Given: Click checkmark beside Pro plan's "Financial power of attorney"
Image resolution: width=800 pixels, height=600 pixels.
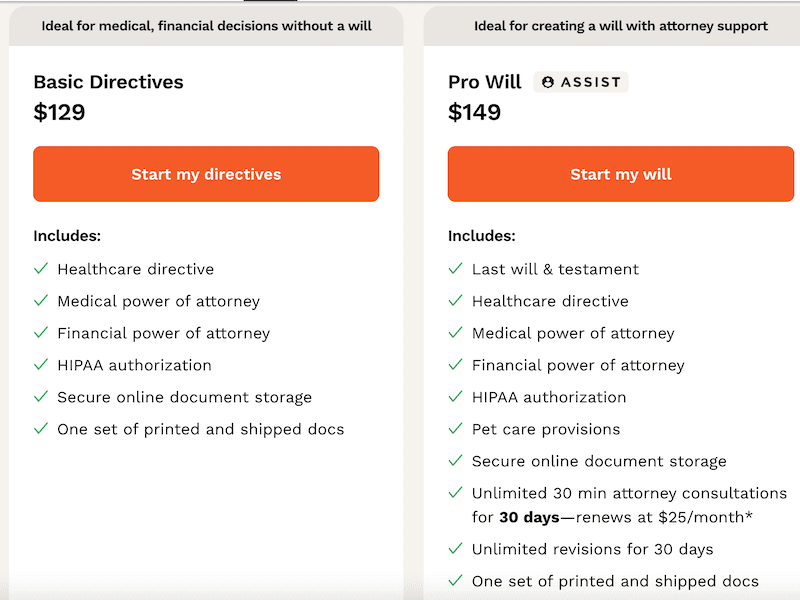Looking at the screenshot, I should 454,365.
